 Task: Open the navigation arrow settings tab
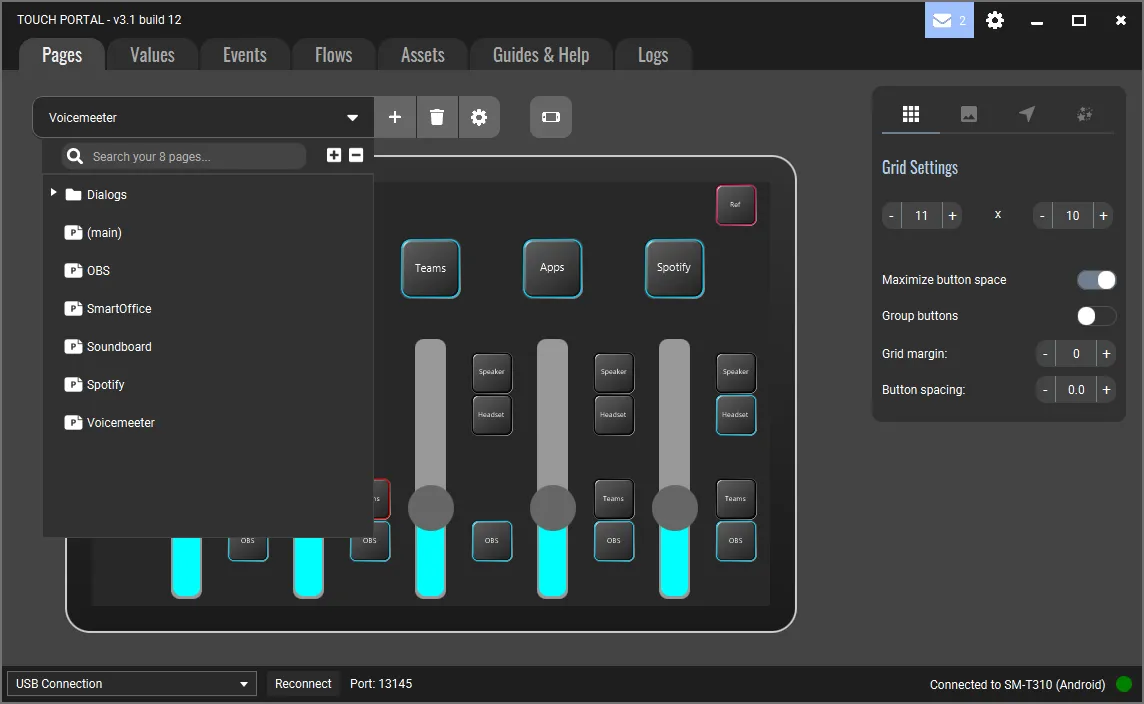(1027, 114)
